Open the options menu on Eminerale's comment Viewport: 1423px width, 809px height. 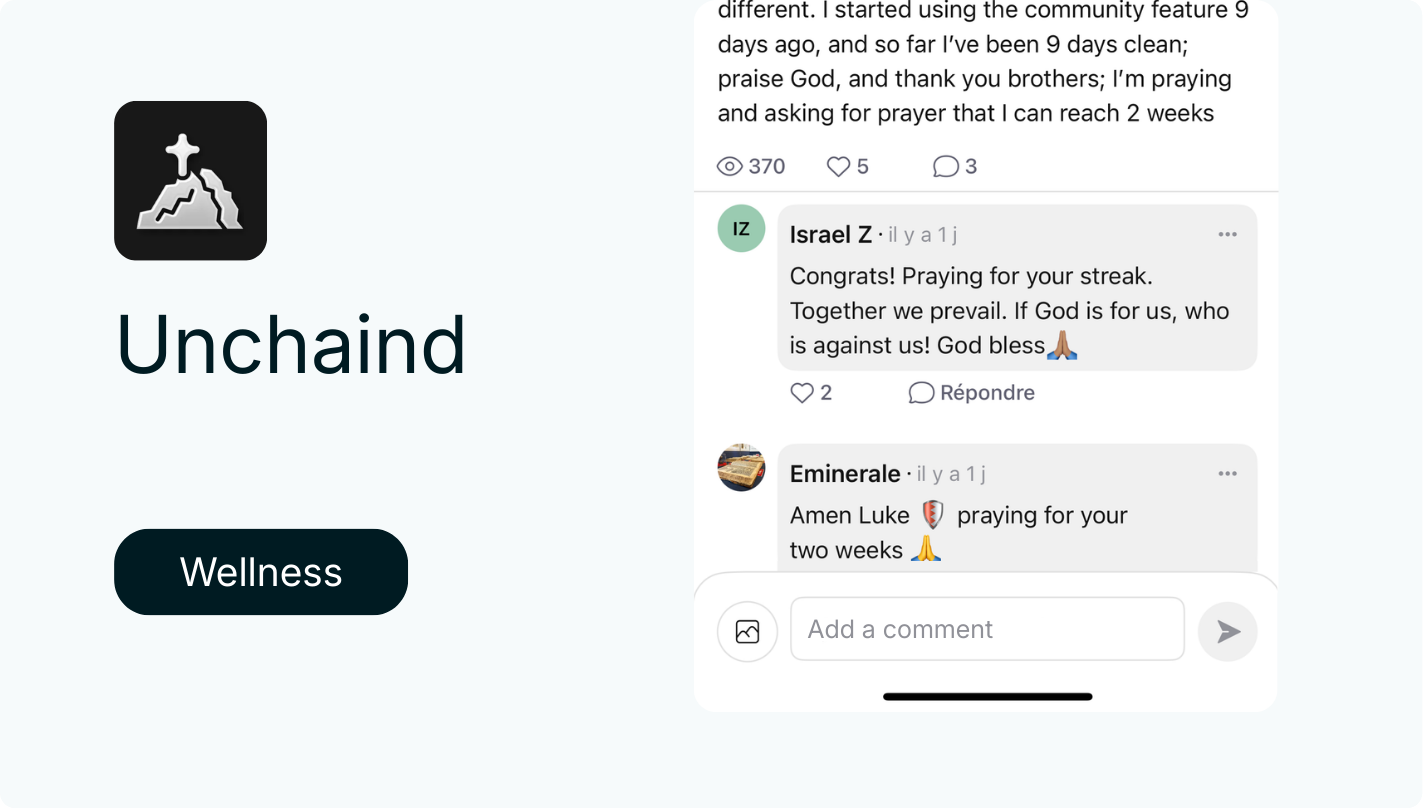point(1228,473)
